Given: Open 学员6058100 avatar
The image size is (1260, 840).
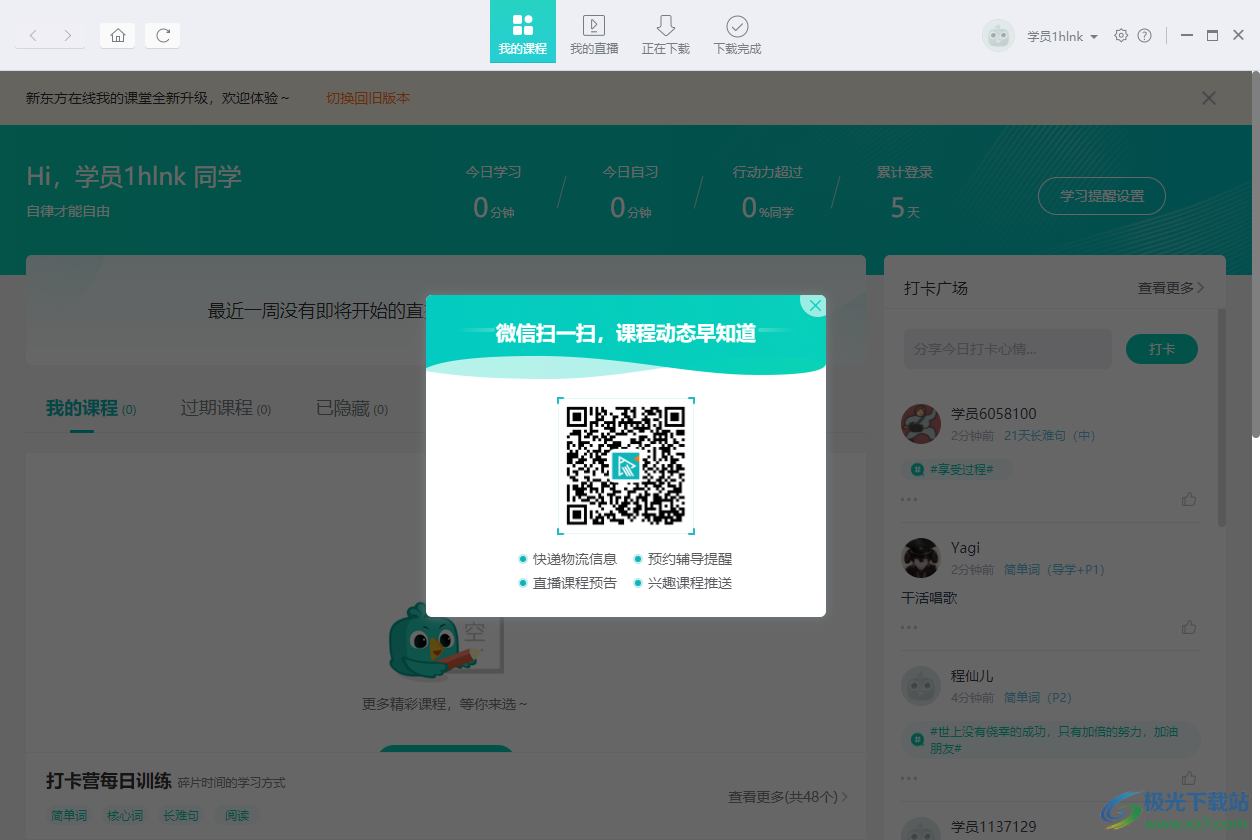Looking at the screenshot, I should point(921,424).
